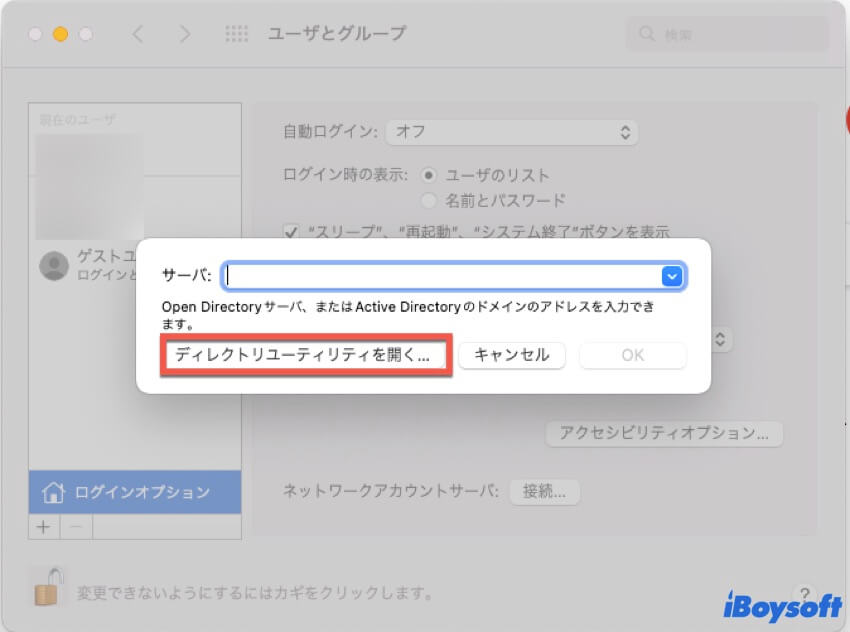Image resolution: width=850 pixels, height=632 pixels.
Task: Expand the サーバ field dropdown arrow
Action: [671, 276]
